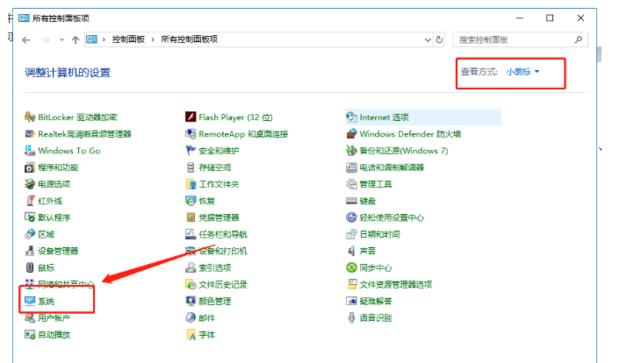Expand address bar history dropdown arrow

click(x=428, y=40)
